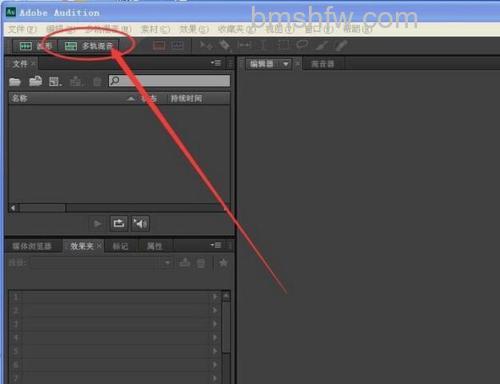
Task: Expand effect slot 5 arrow
Action: pos(215,351)
